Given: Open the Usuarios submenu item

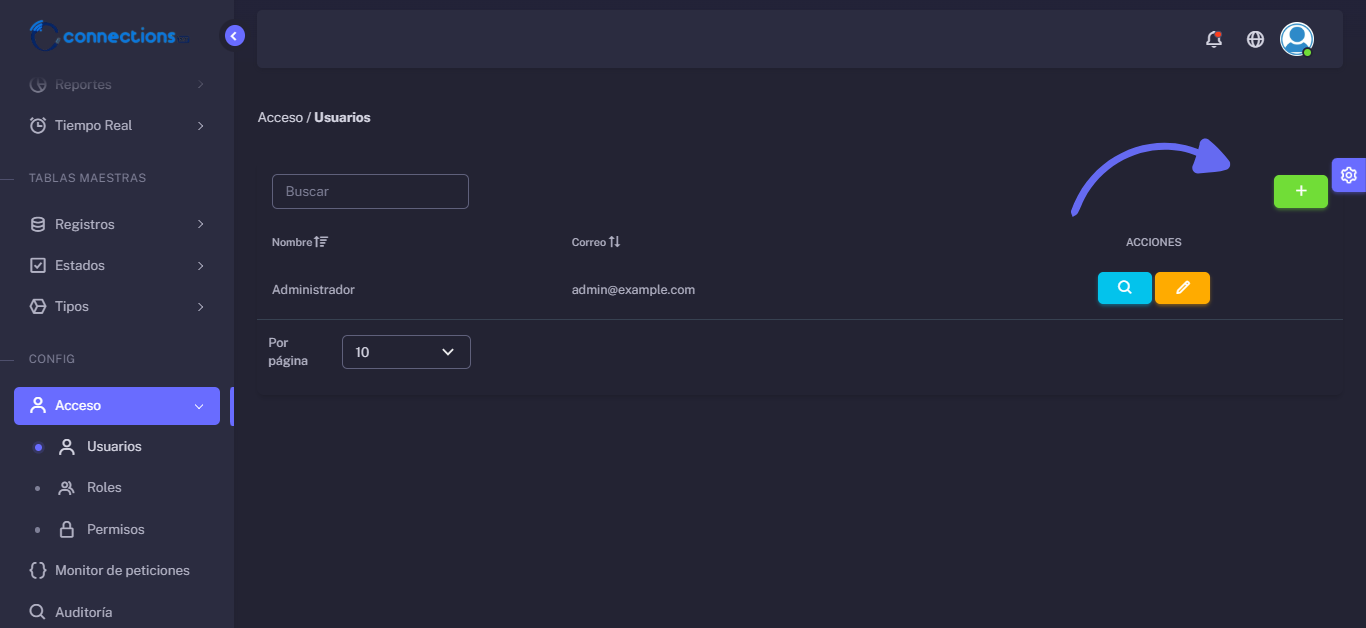Looking at the screenshot, I should 117,447.
